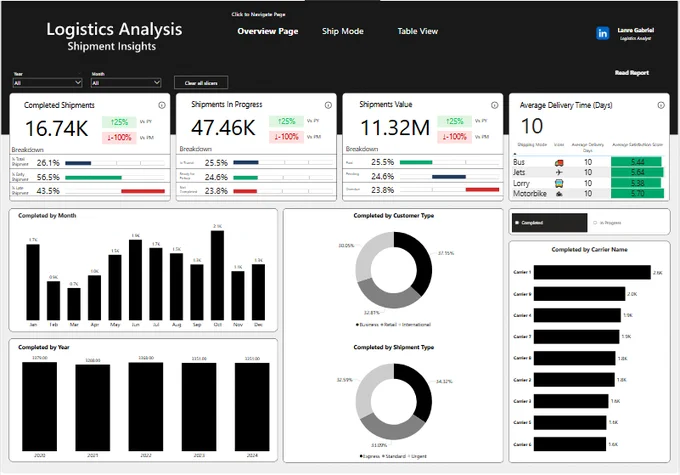Click the 11.32M shipments value figure

click(395, 128)
